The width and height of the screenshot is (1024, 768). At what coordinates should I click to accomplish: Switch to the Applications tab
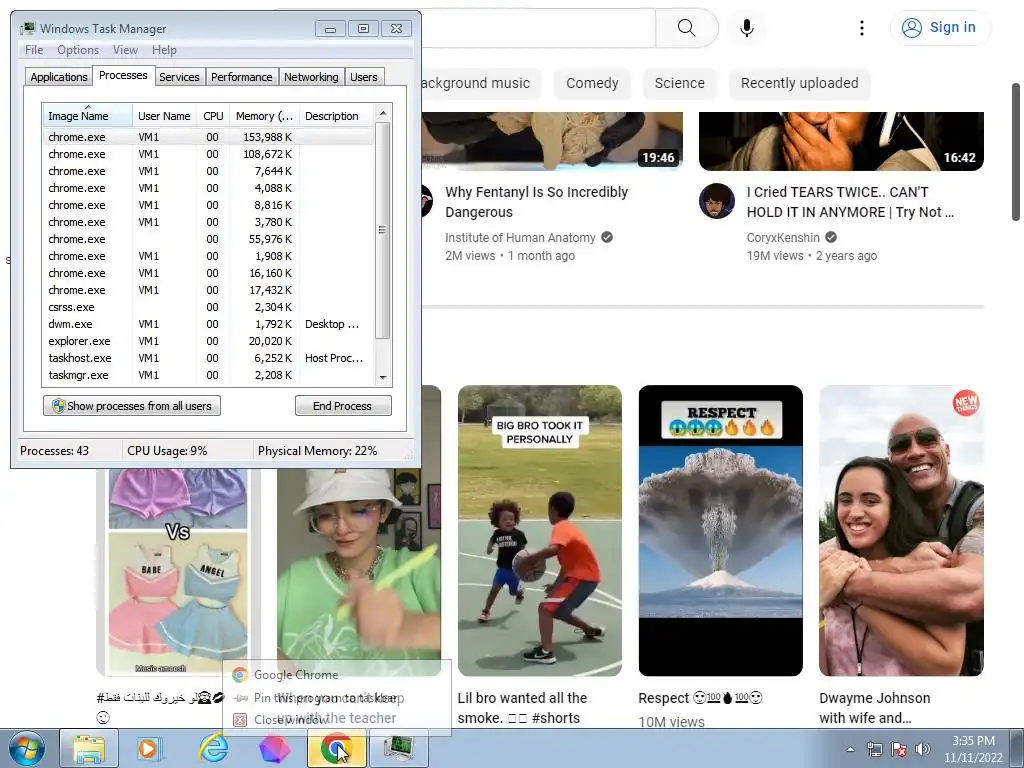(x=59, y=76)
